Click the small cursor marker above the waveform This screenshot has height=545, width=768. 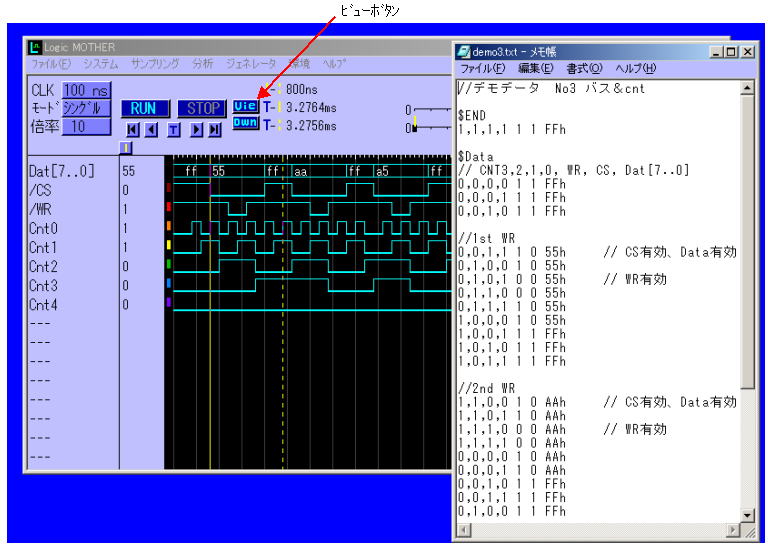tap(126, 148)
